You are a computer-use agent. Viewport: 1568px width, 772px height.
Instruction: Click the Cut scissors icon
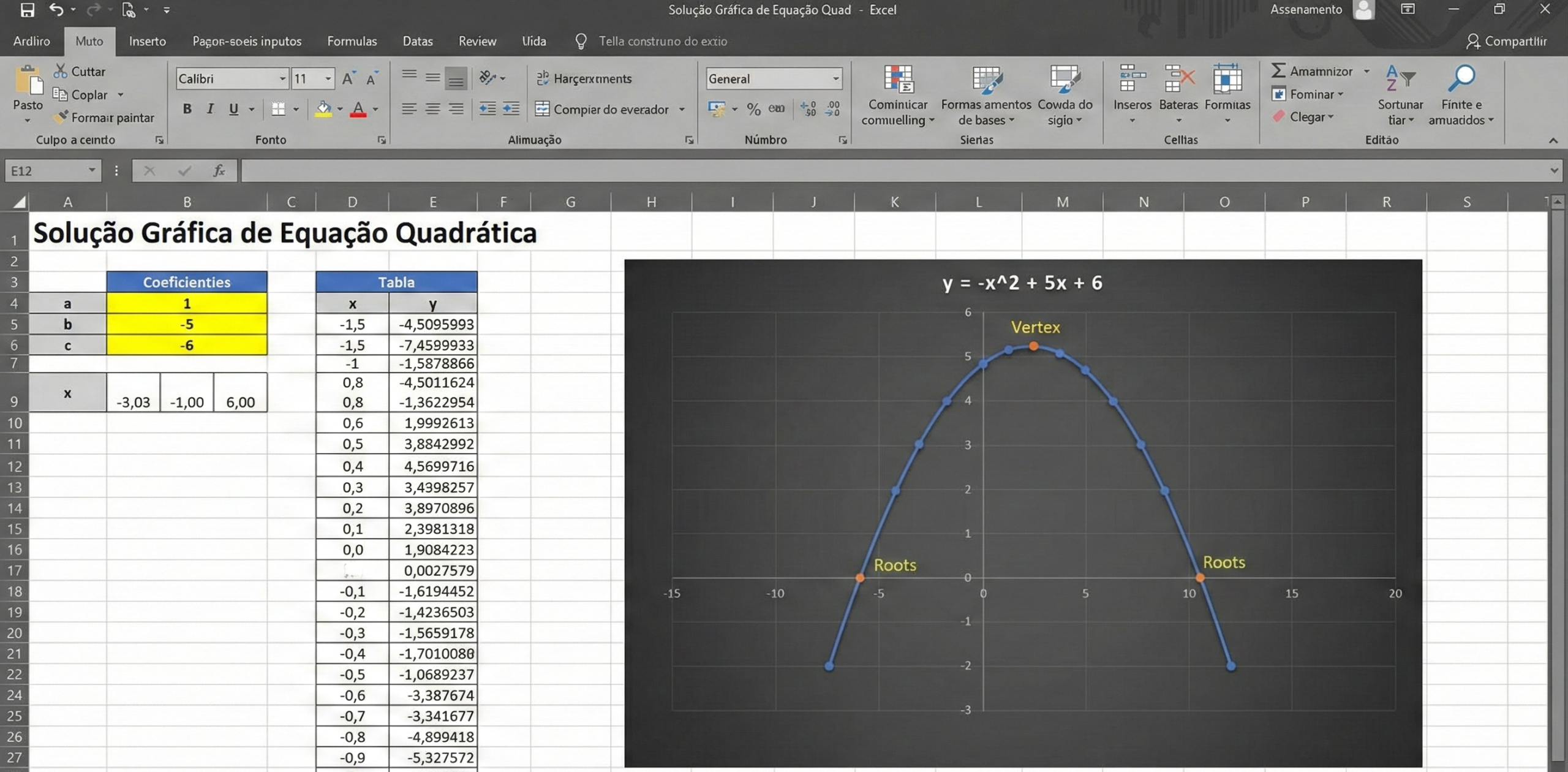[x=60, y=70]
